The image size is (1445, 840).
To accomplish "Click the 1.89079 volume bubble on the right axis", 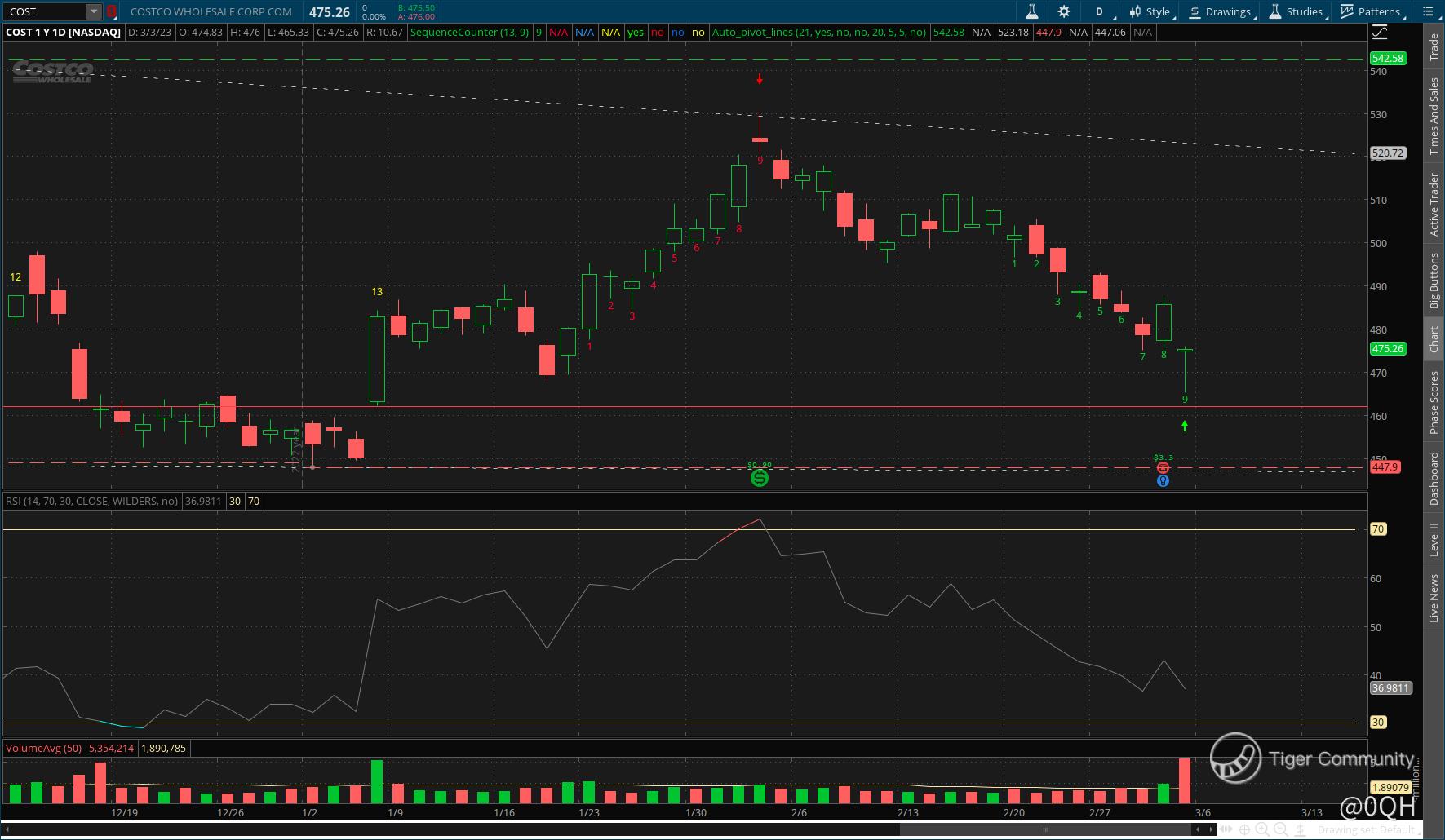I will pyautogui.click(x=1390, y=787).
